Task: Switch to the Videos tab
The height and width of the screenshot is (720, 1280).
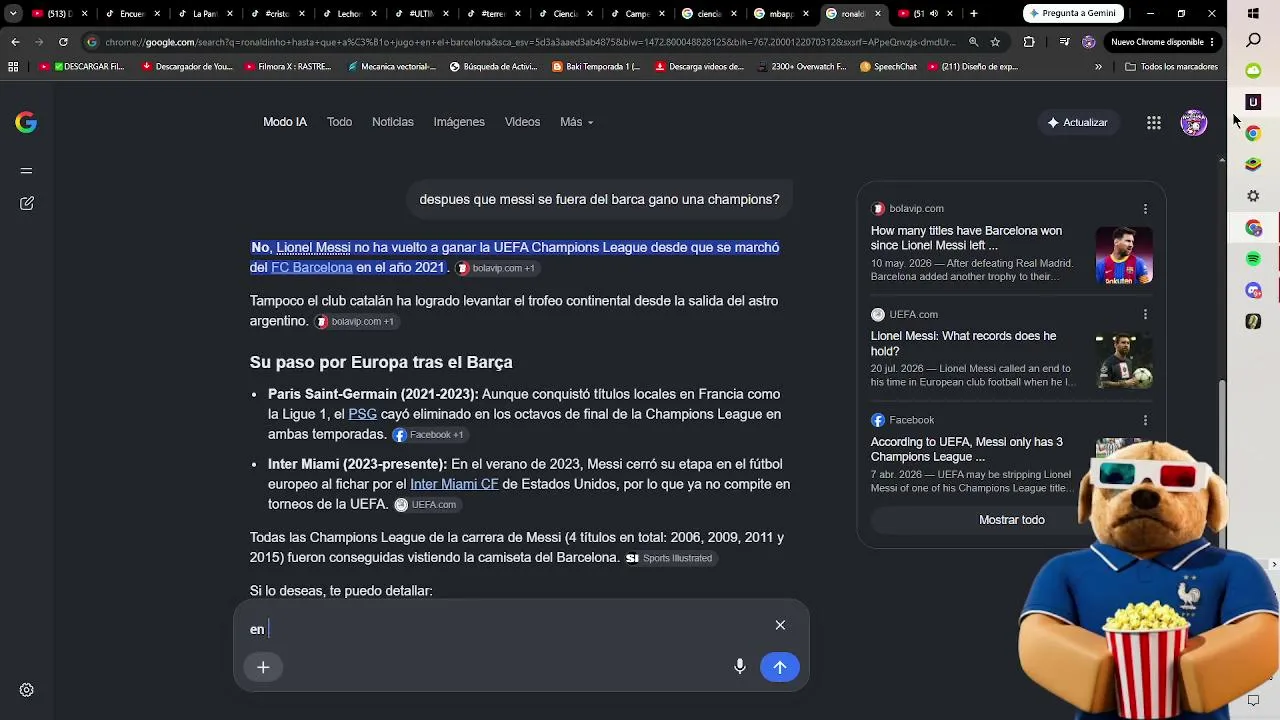Action: [x=522, y=122]
